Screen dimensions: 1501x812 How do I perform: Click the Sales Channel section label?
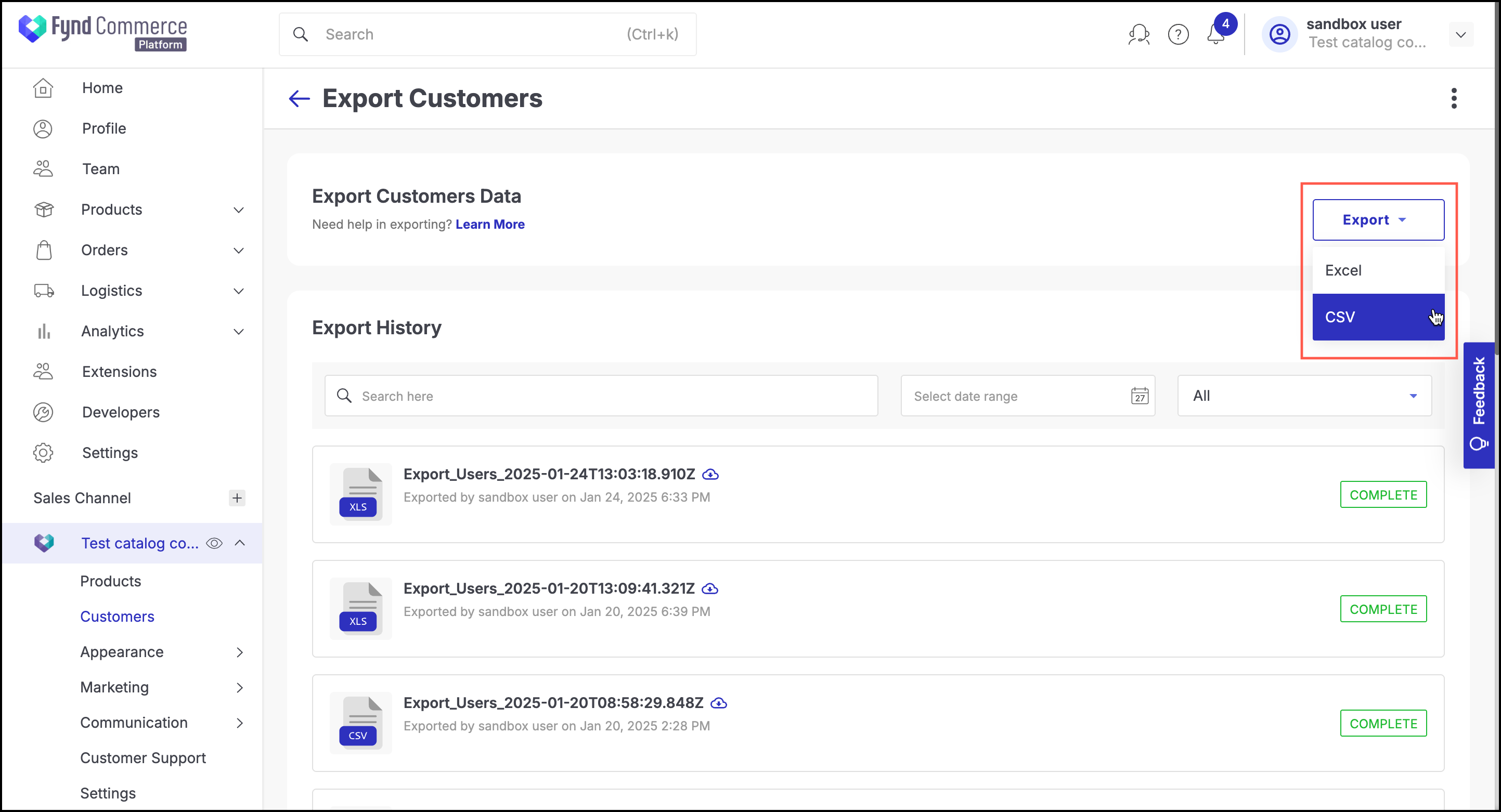point(82,499)
